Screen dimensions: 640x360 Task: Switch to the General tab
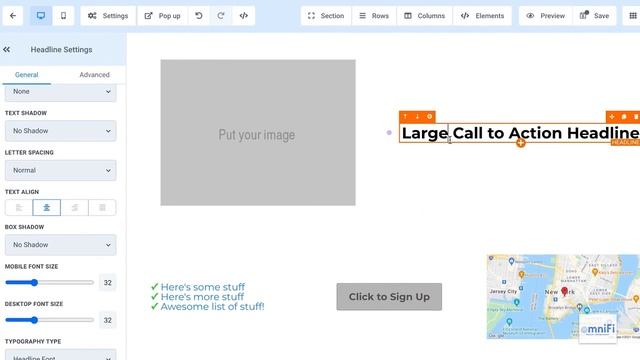pos(27,75)
